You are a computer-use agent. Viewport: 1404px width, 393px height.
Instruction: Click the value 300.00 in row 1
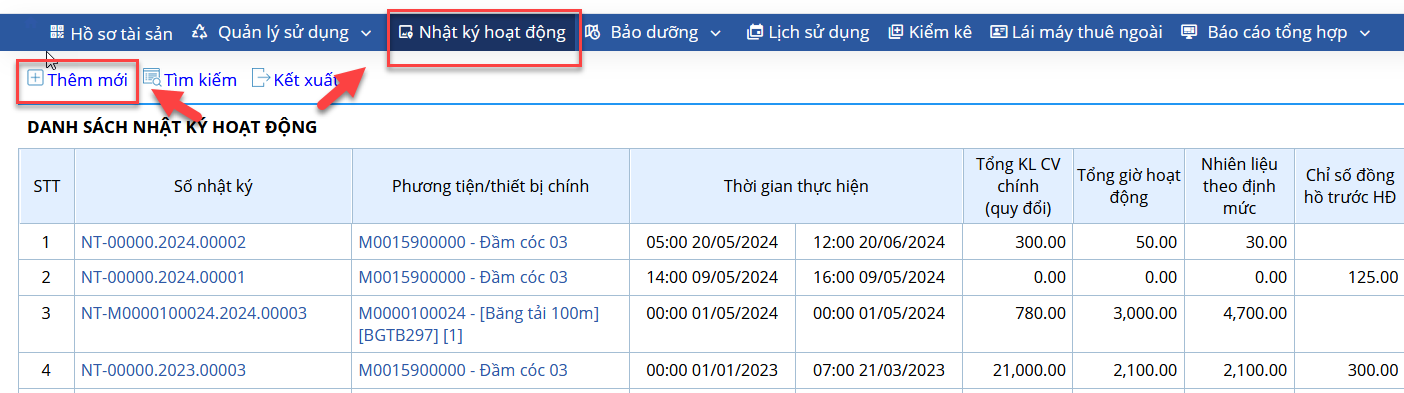pos(1041,242)
